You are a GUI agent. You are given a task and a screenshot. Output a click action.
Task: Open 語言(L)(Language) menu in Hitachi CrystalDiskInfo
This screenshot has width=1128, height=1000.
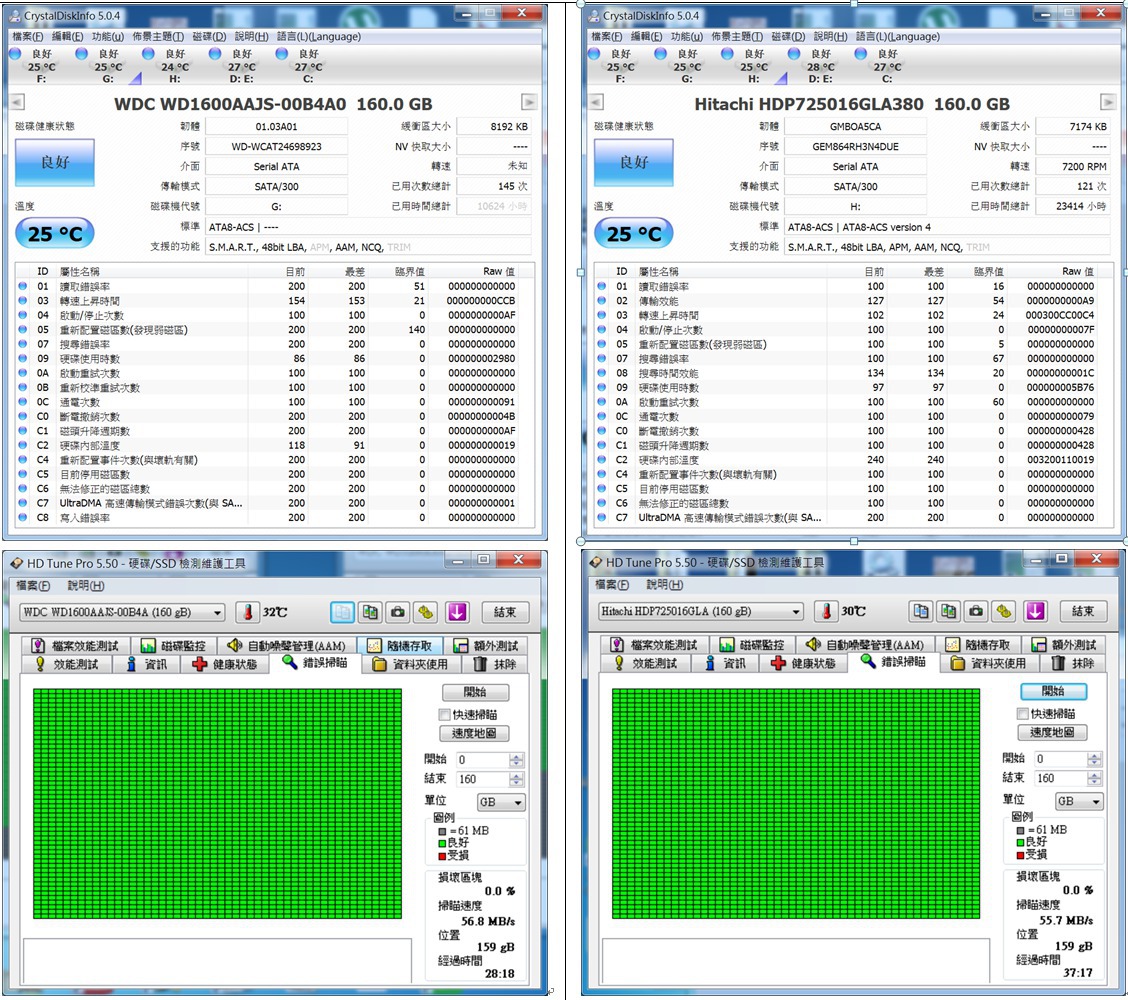pyautogui.click(x=898, y=36)
